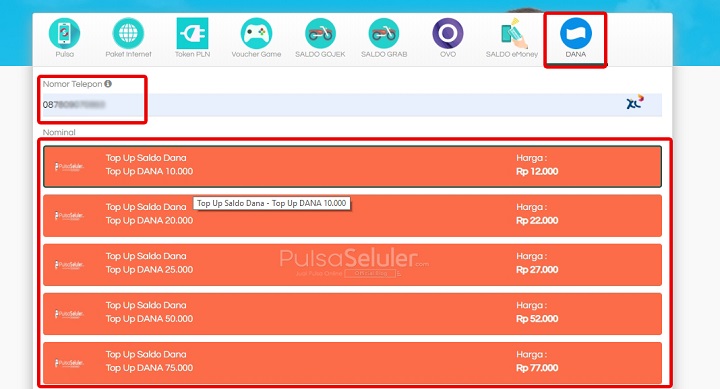Image resolution: width=720 pixels, height=389 pixels.
Task: Choose the Token PLN plug icon
Action: (192, 33)
